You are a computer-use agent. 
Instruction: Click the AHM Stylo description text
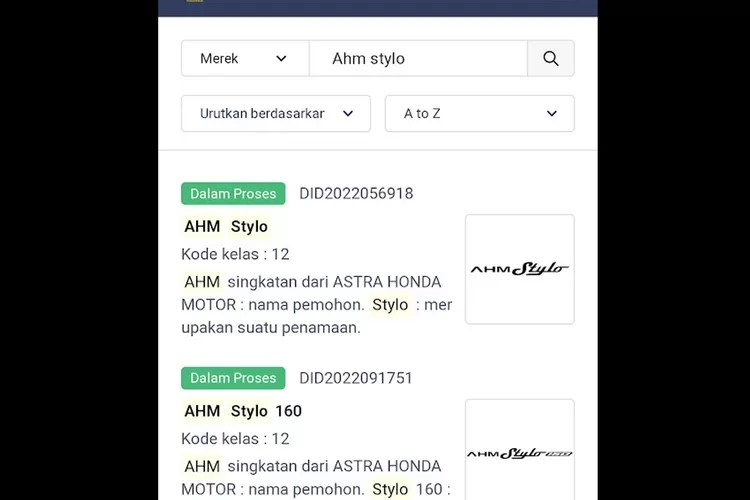pos(316,304)
